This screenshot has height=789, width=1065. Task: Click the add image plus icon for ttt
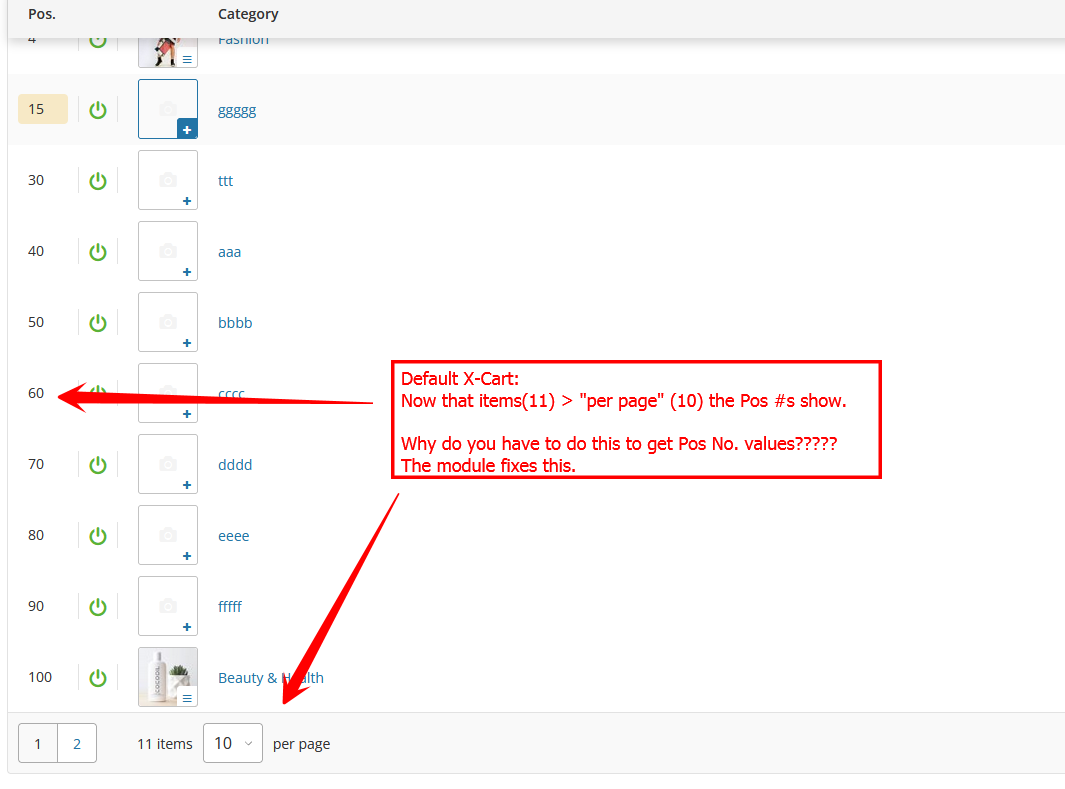(x=187, y=201)
